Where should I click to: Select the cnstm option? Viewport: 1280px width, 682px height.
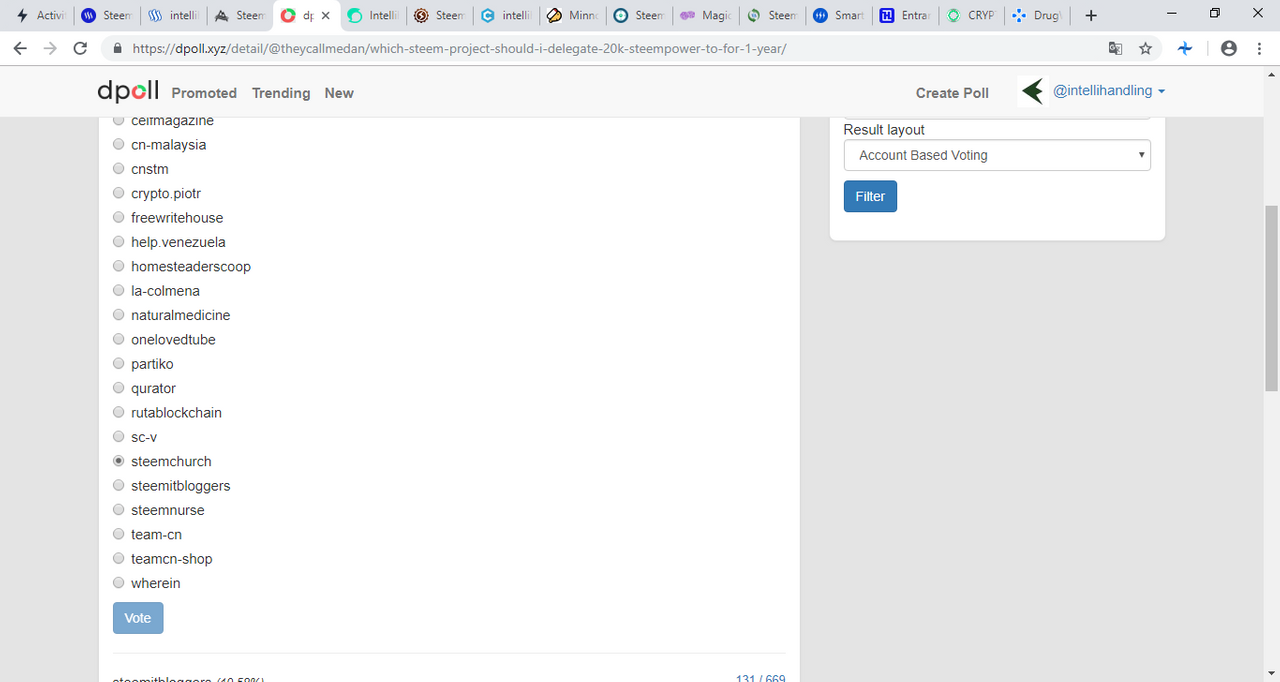119,169
